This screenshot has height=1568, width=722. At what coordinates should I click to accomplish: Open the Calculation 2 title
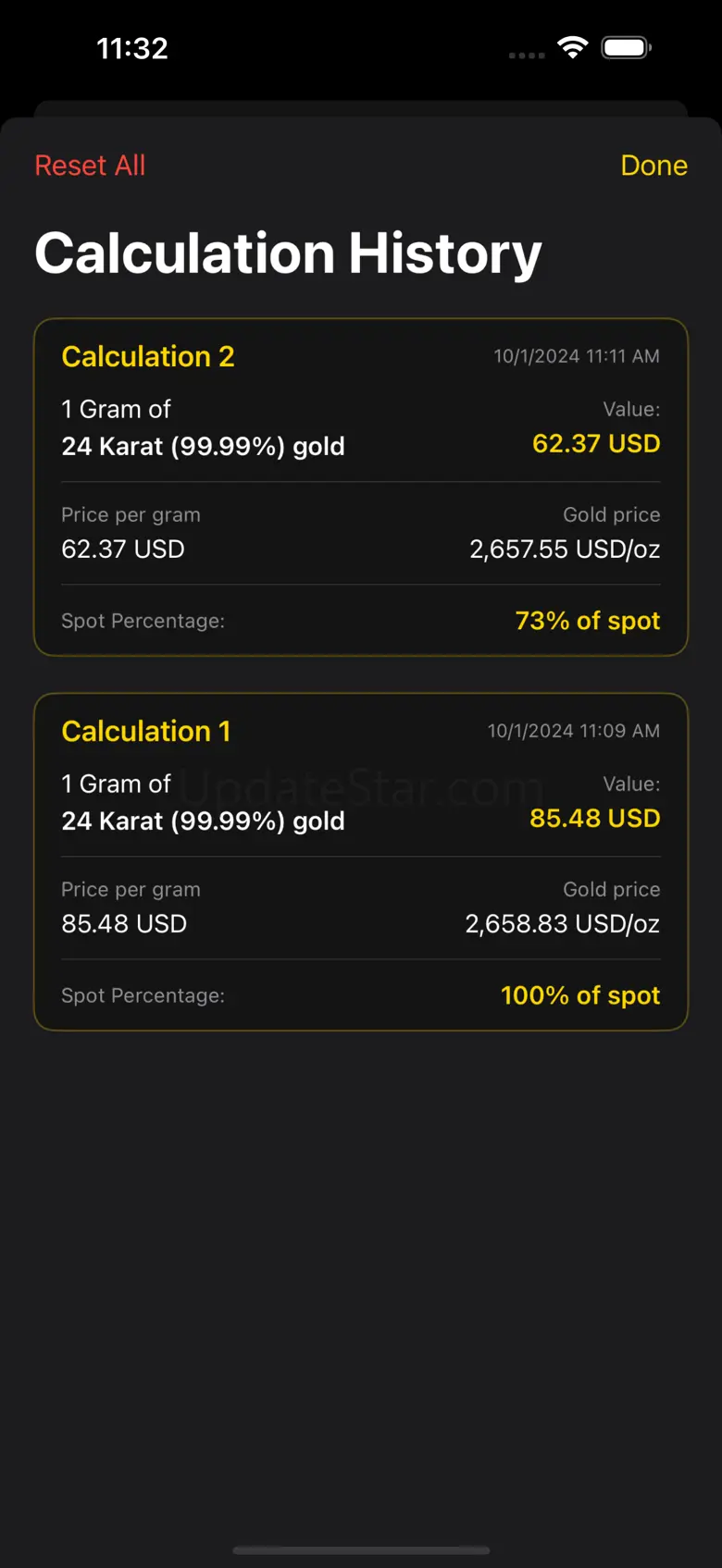coord(148,356)
